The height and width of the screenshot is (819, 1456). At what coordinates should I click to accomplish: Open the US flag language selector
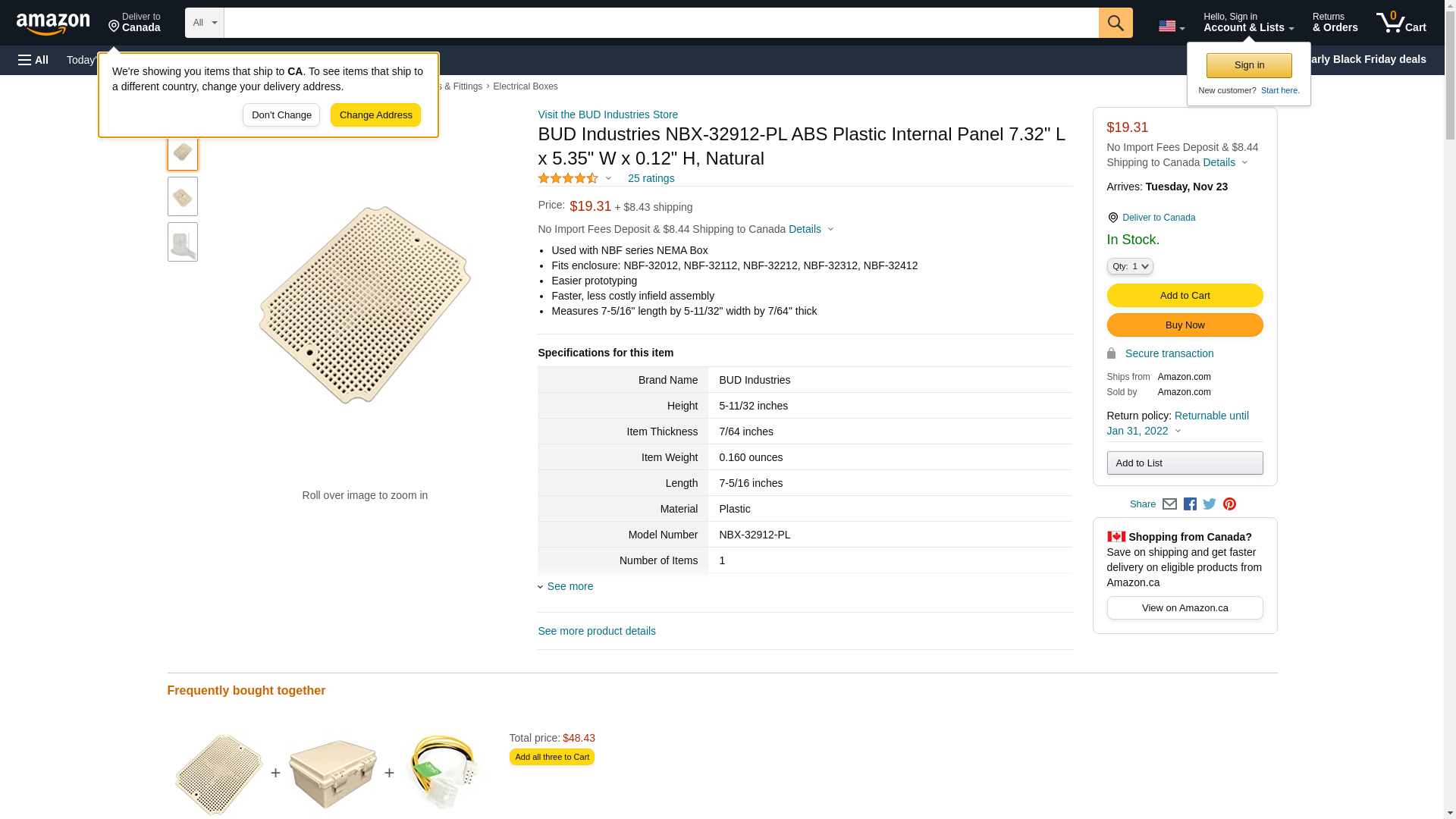click(1171, 27)
